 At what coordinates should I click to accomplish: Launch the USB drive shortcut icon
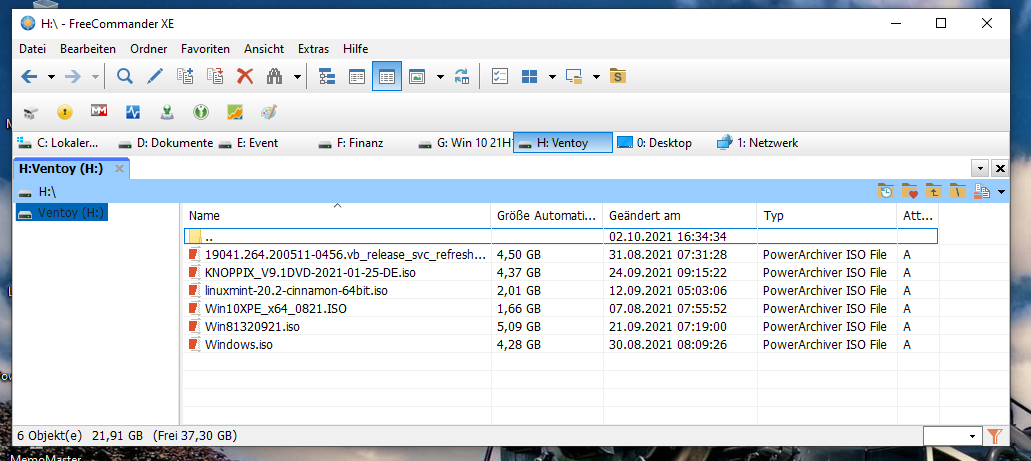30,112
